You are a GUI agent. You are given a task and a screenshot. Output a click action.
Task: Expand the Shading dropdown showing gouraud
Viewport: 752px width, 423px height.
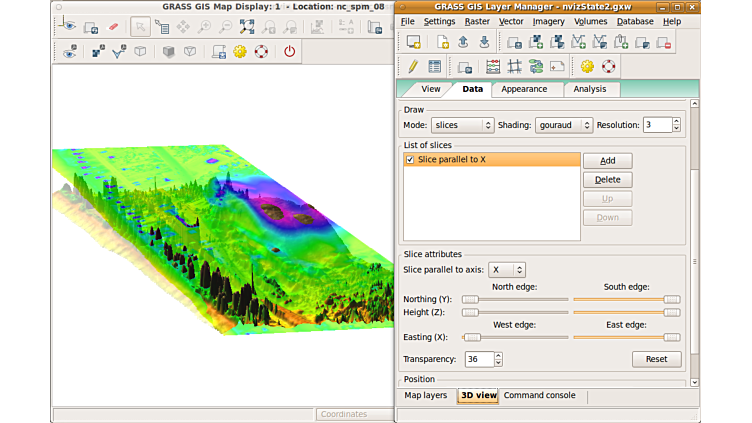(x=563, y=125)
